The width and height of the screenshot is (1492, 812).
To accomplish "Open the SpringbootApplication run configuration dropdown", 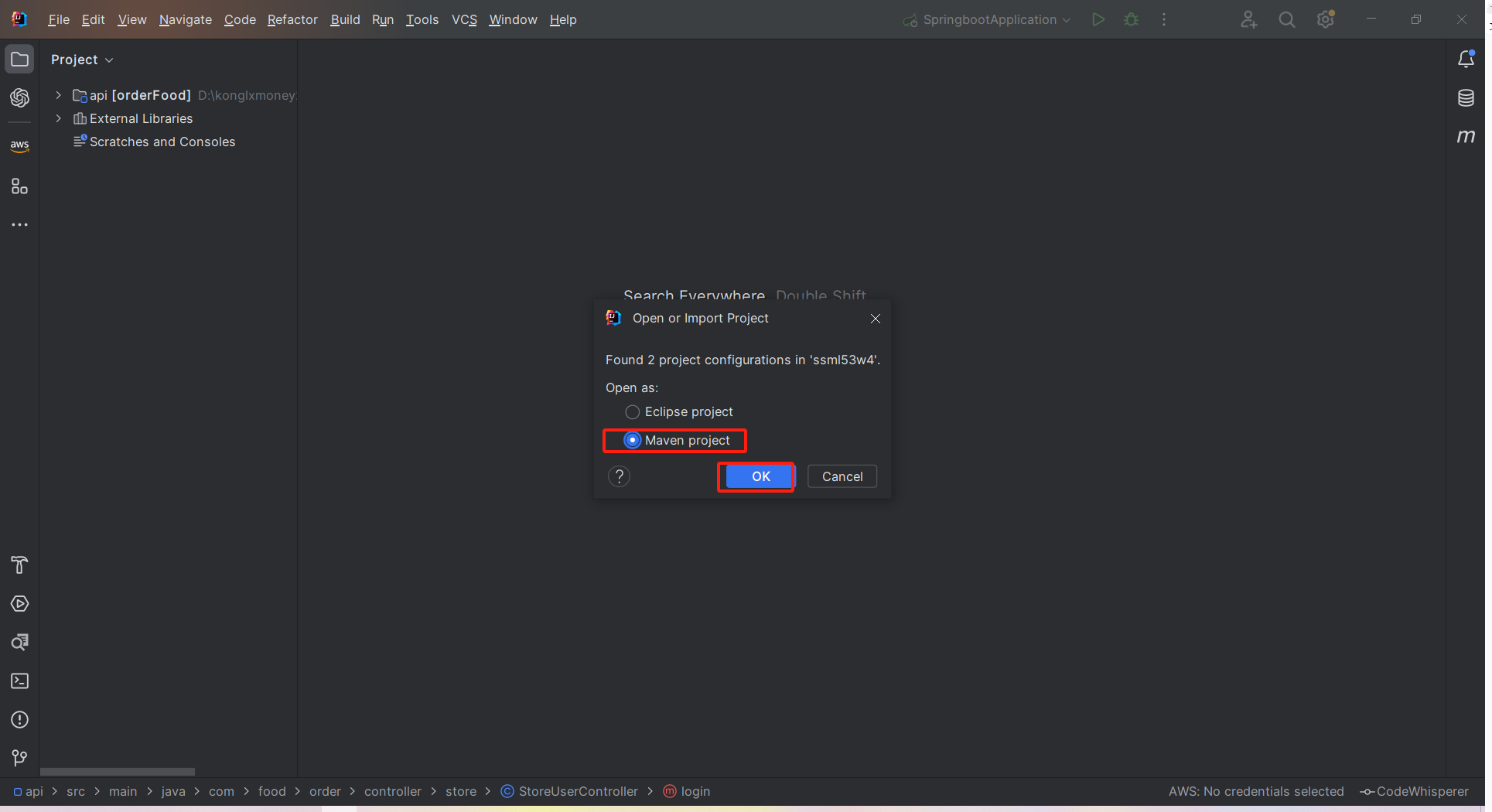I will pyautogui.click(x=987, y=20).
